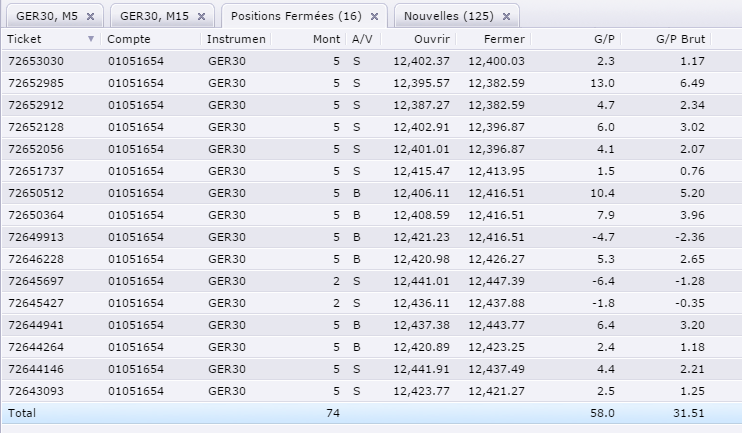
Task: Click the G/P Brut column header
Action: (680, 39)
